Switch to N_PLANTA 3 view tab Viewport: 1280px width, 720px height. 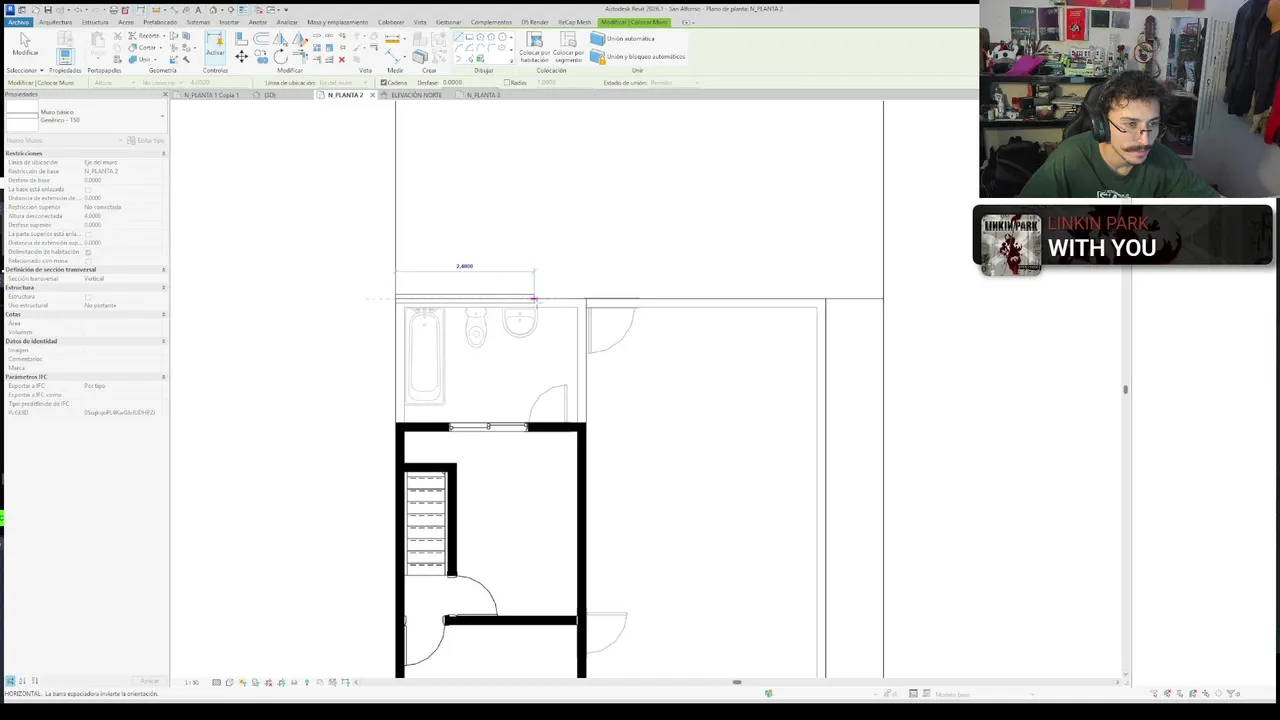(x=482, y=95)
